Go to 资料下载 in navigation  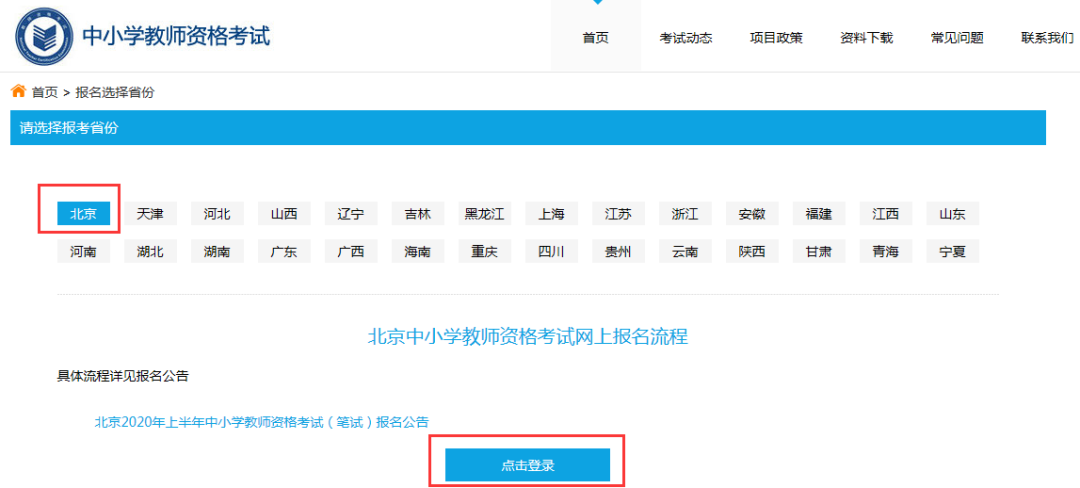click(866, 38)
